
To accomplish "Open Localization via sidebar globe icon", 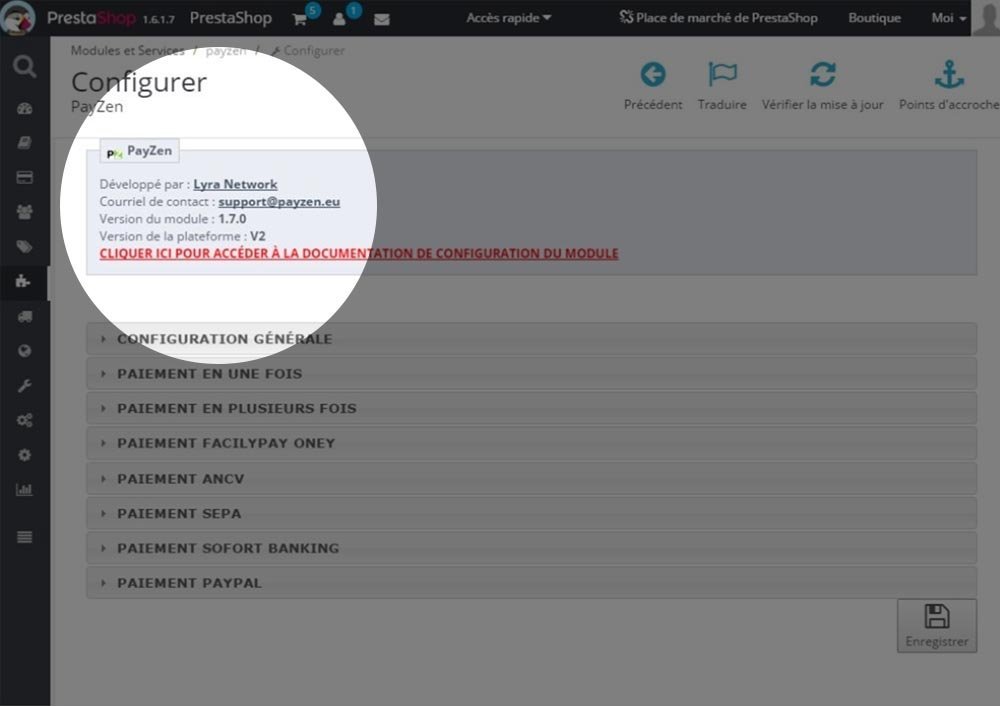I will pos(25,351).
